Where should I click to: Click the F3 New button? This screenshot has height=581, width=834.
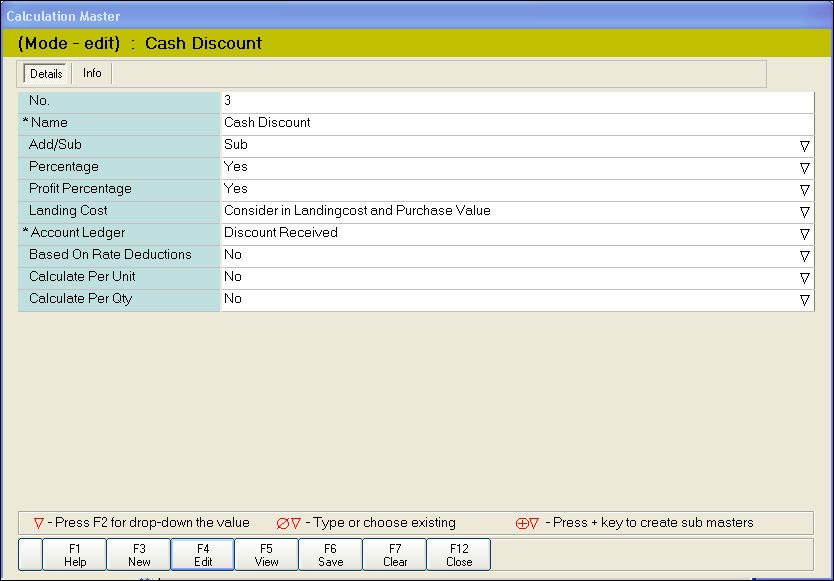(x=139, y=555)
